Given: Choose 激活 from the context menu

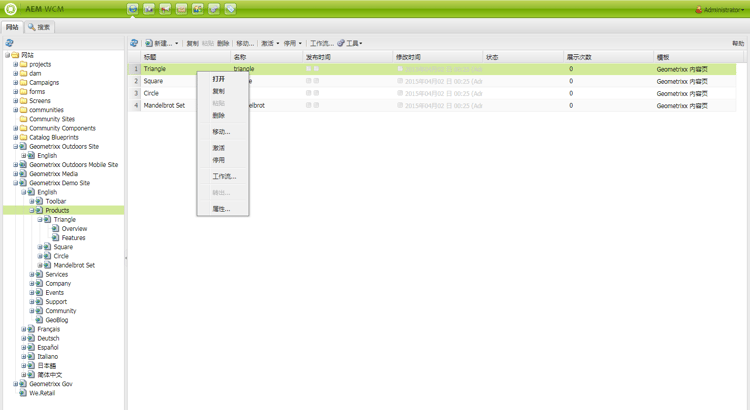Looking at the screenshot, I should point(222,148).
